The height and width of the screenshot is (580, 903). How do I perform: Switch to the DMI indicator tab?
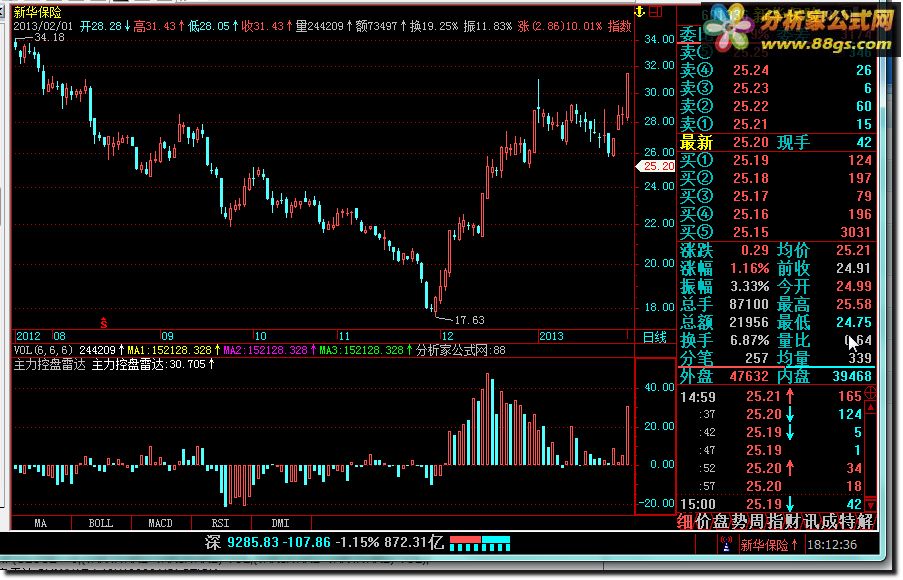tap(280, 523)
